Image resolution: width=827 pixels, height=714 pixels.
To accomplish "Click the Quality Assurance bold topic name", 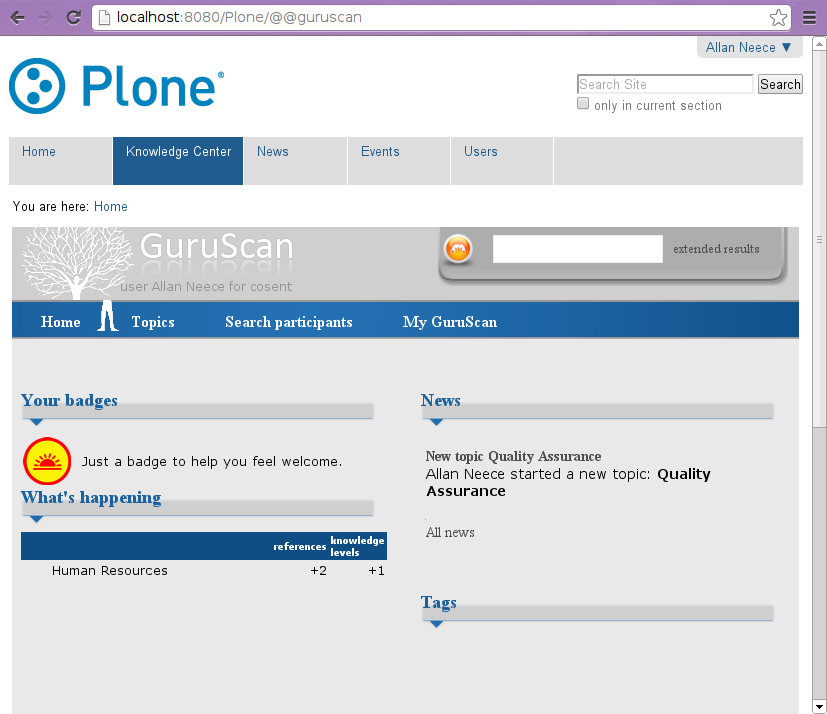I will click(568, 483).
